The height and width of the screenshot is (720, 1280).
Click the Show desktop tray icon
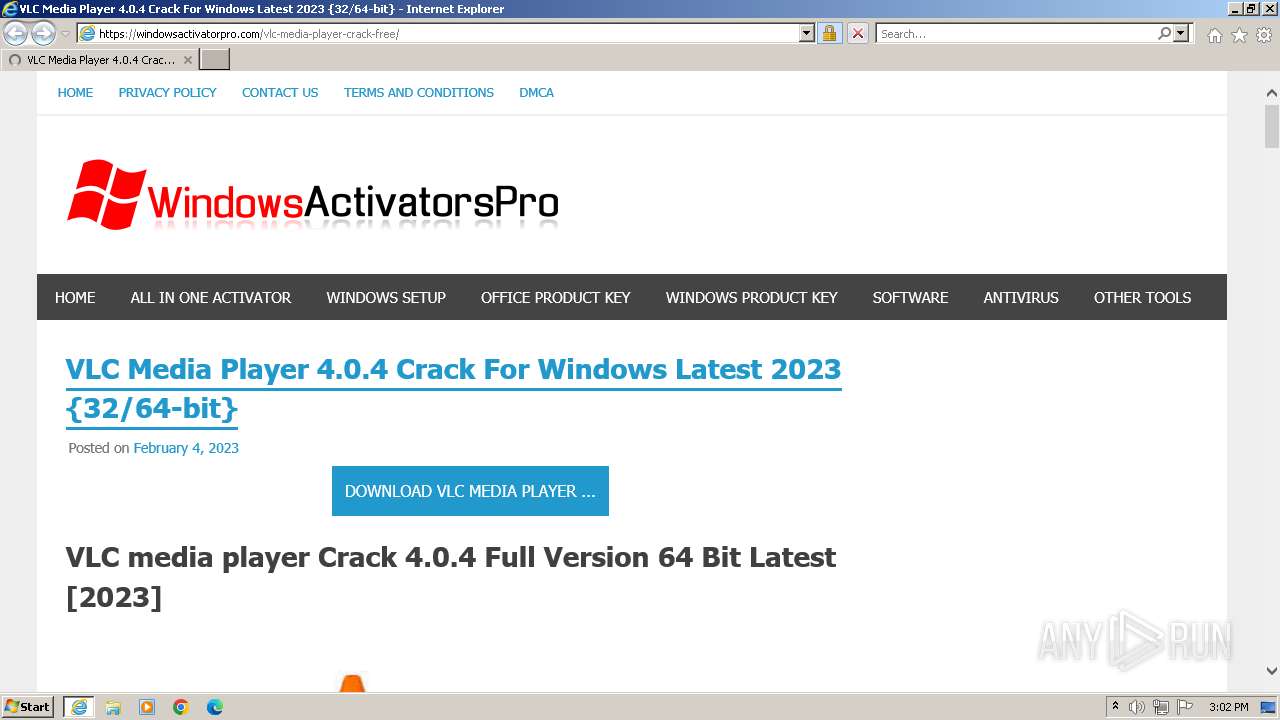tap(1269, 707)
